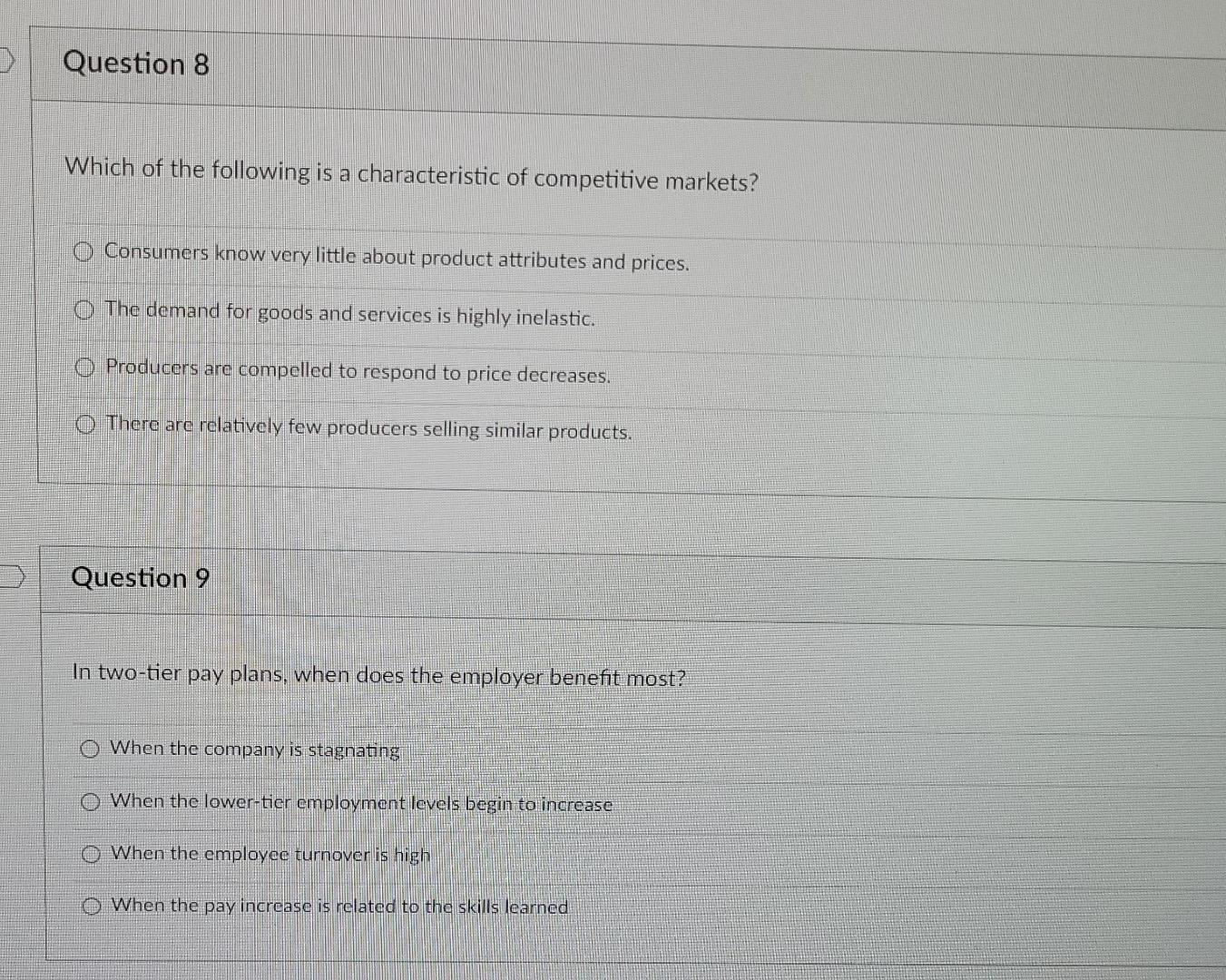Image resolution: width=1226 pixels, height=980 pixels.
Task: Click the radio button for the stagnating company option
Action: point(90,748)
